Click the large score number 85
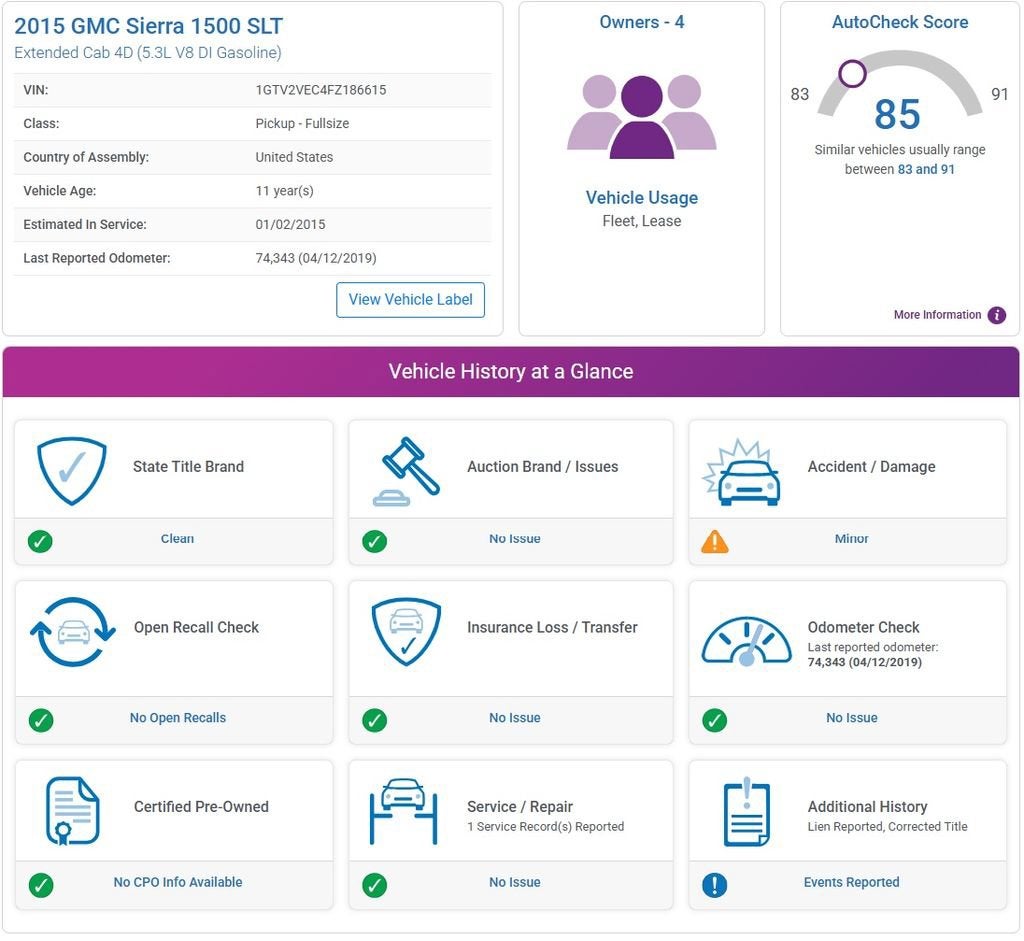 897,114
